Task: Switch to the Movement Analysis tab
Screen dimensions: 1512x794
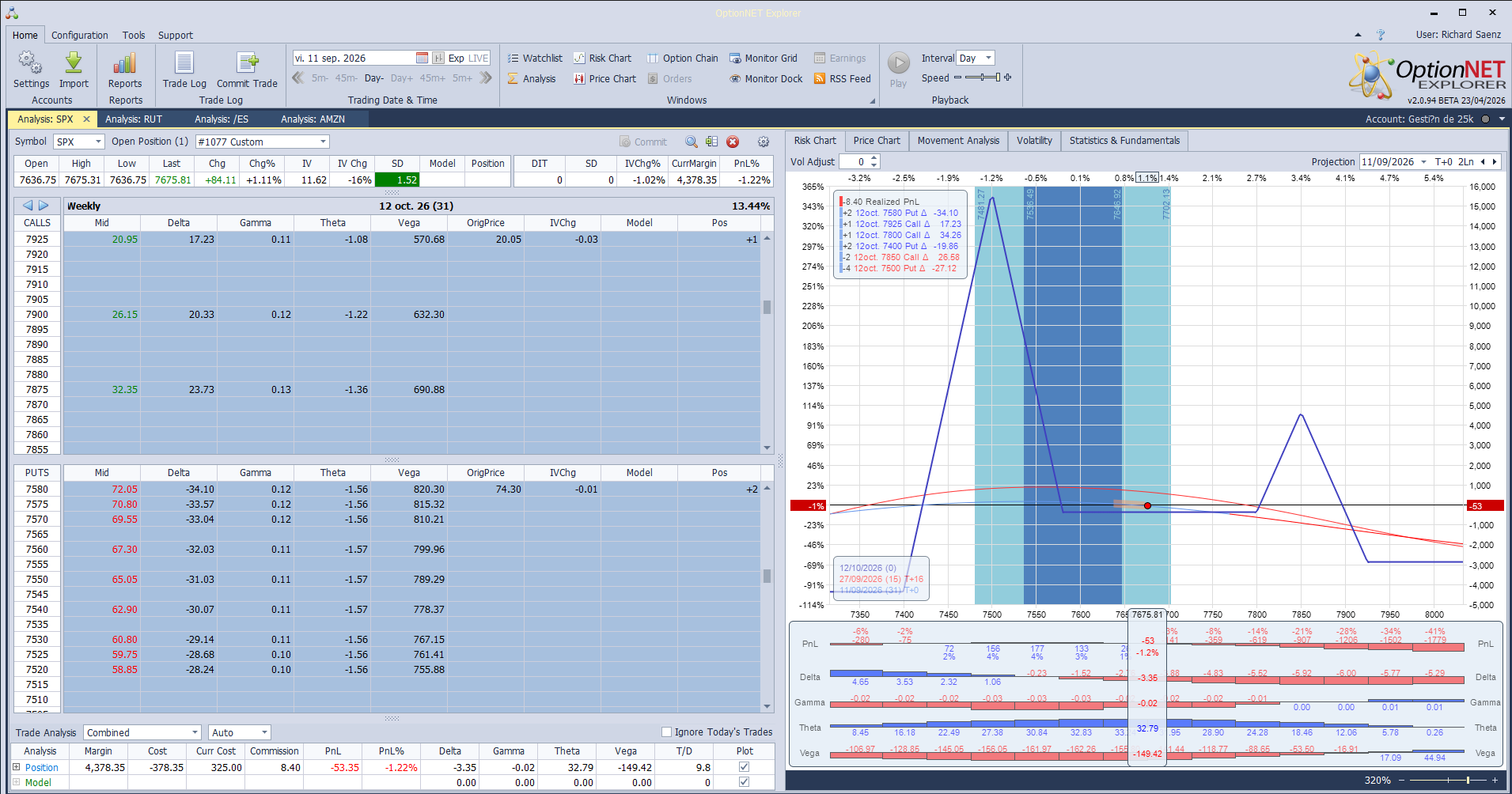Action: click(x=958, y=140)
